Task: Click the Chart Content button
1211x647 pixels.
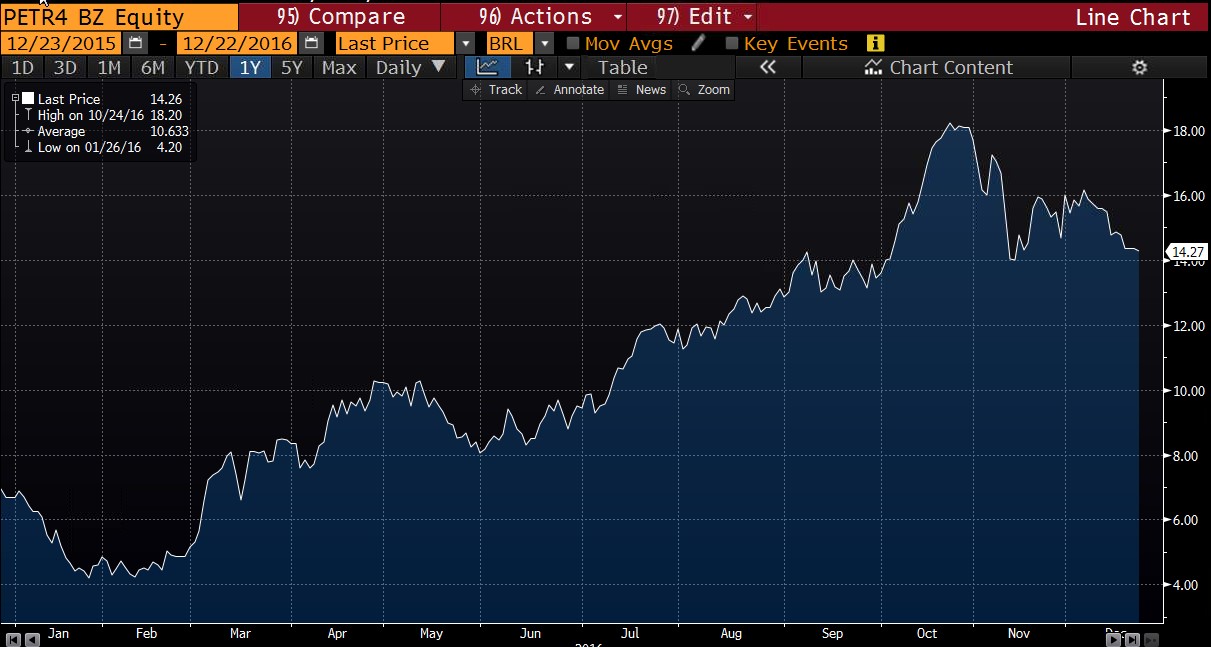Action: click(938, 67)
